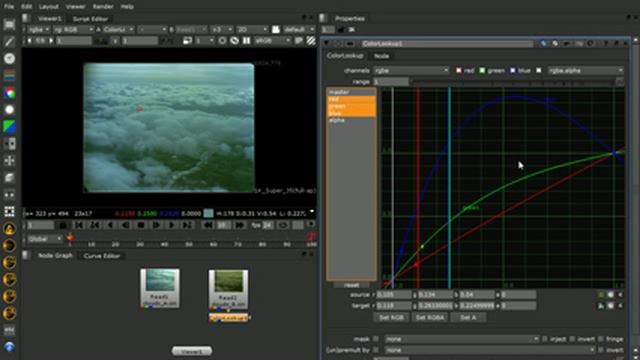The height and width of the screenshot is (360, 640).
Task: Open the Channel nodes striped icon
Action: 9,76
